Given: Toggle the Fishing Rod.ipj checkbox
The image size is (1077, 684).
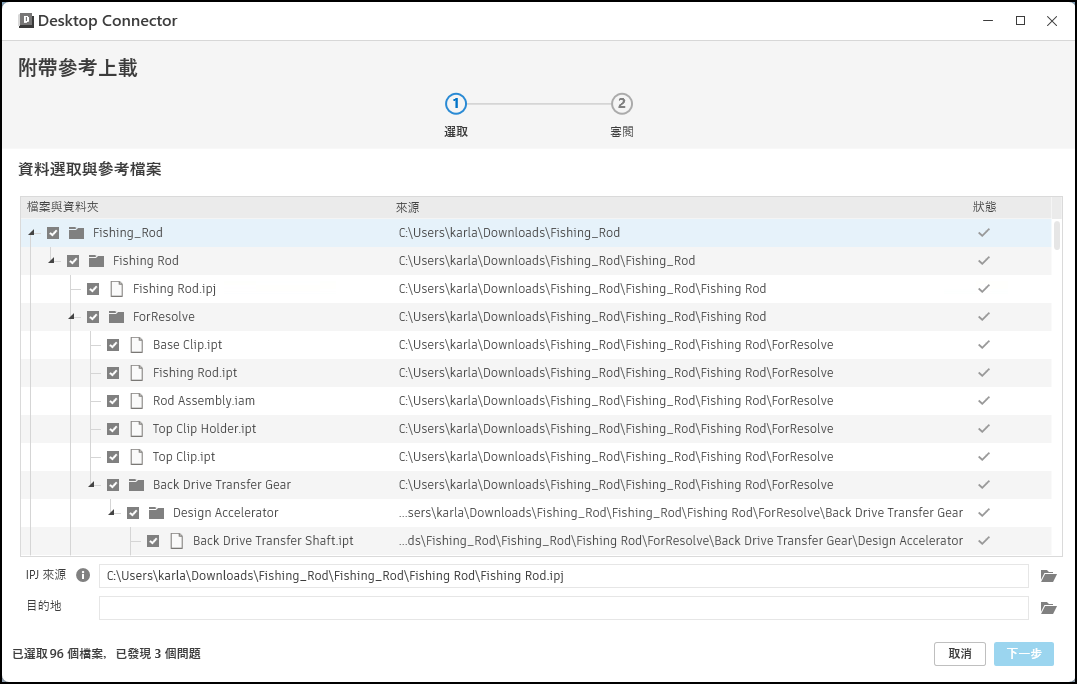Looking at the screenshot, I should [x=93, y=289].
